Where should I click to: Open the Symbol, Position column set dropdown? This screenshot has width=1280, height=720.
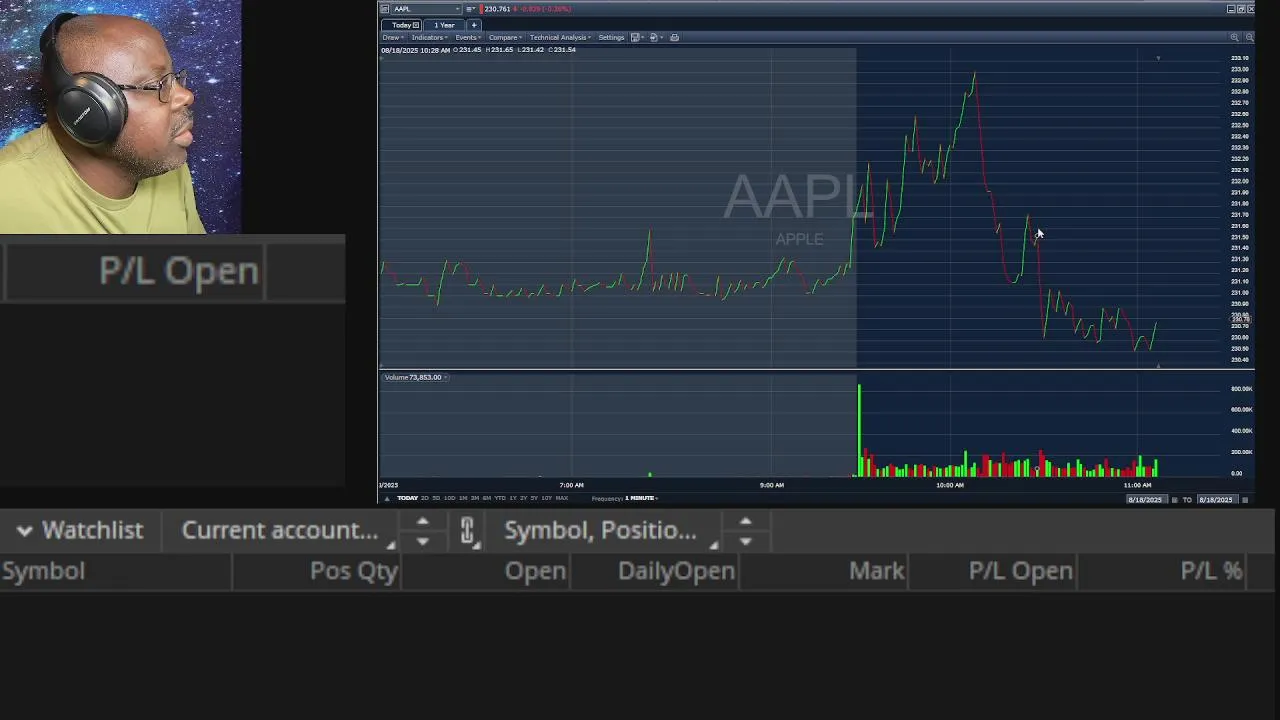(601, 530)
